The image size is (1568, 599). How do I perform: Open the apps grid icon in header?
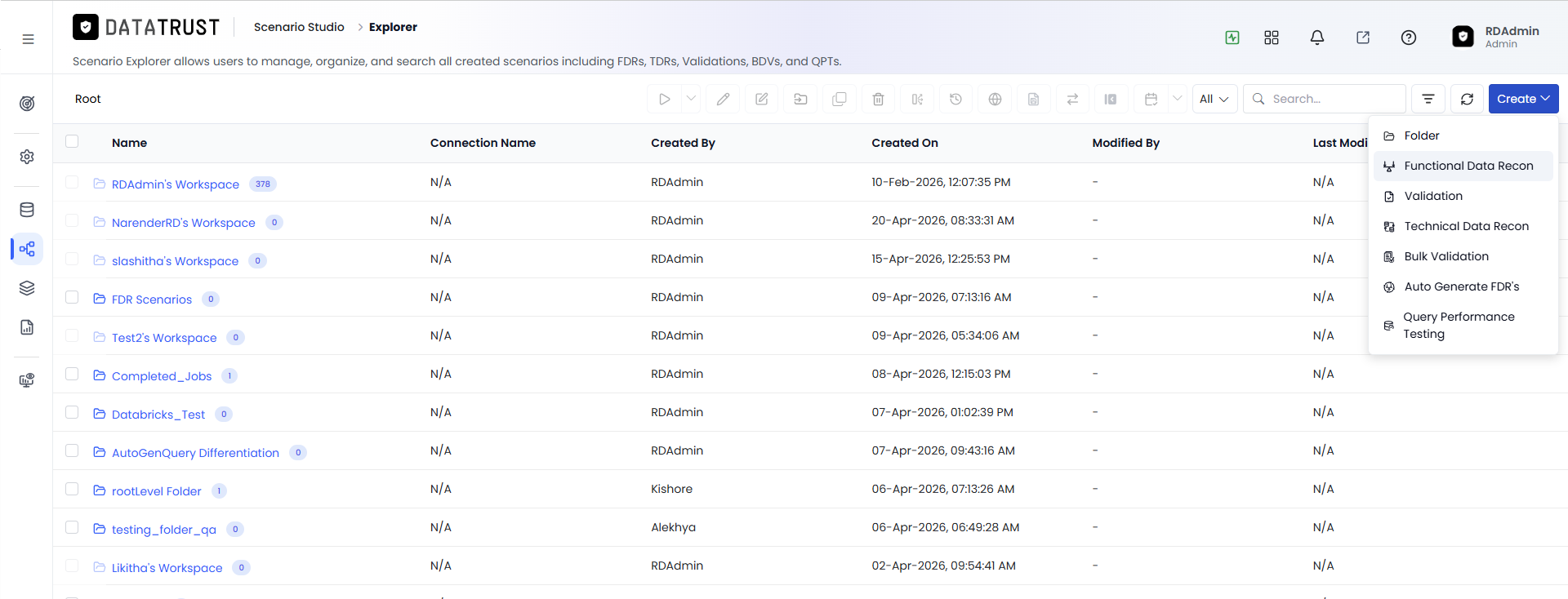pyautogui.click(x=1272, y=38)
